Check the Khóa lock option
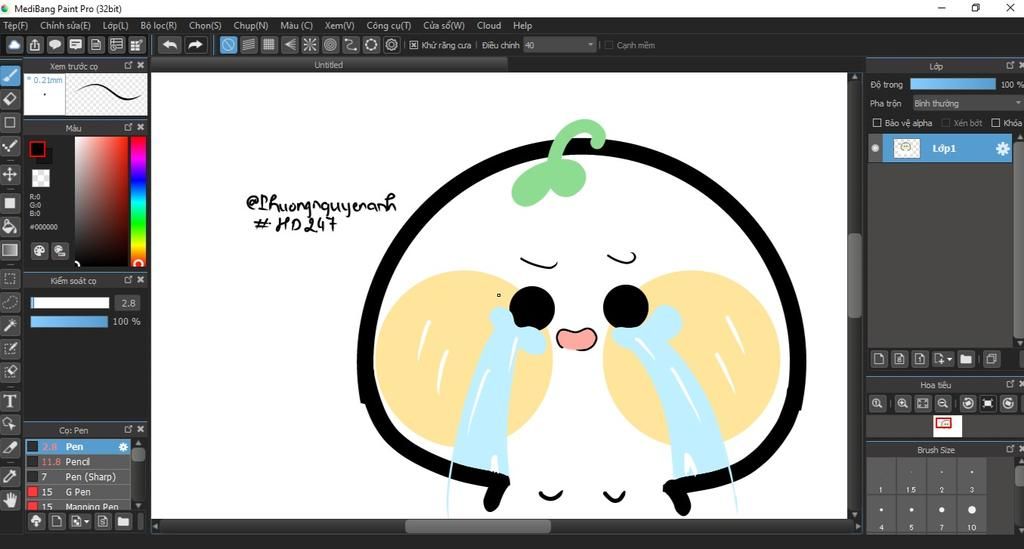Image resolution: width=1024 pixels, height=549 pixels. click(x=996, y=123)
